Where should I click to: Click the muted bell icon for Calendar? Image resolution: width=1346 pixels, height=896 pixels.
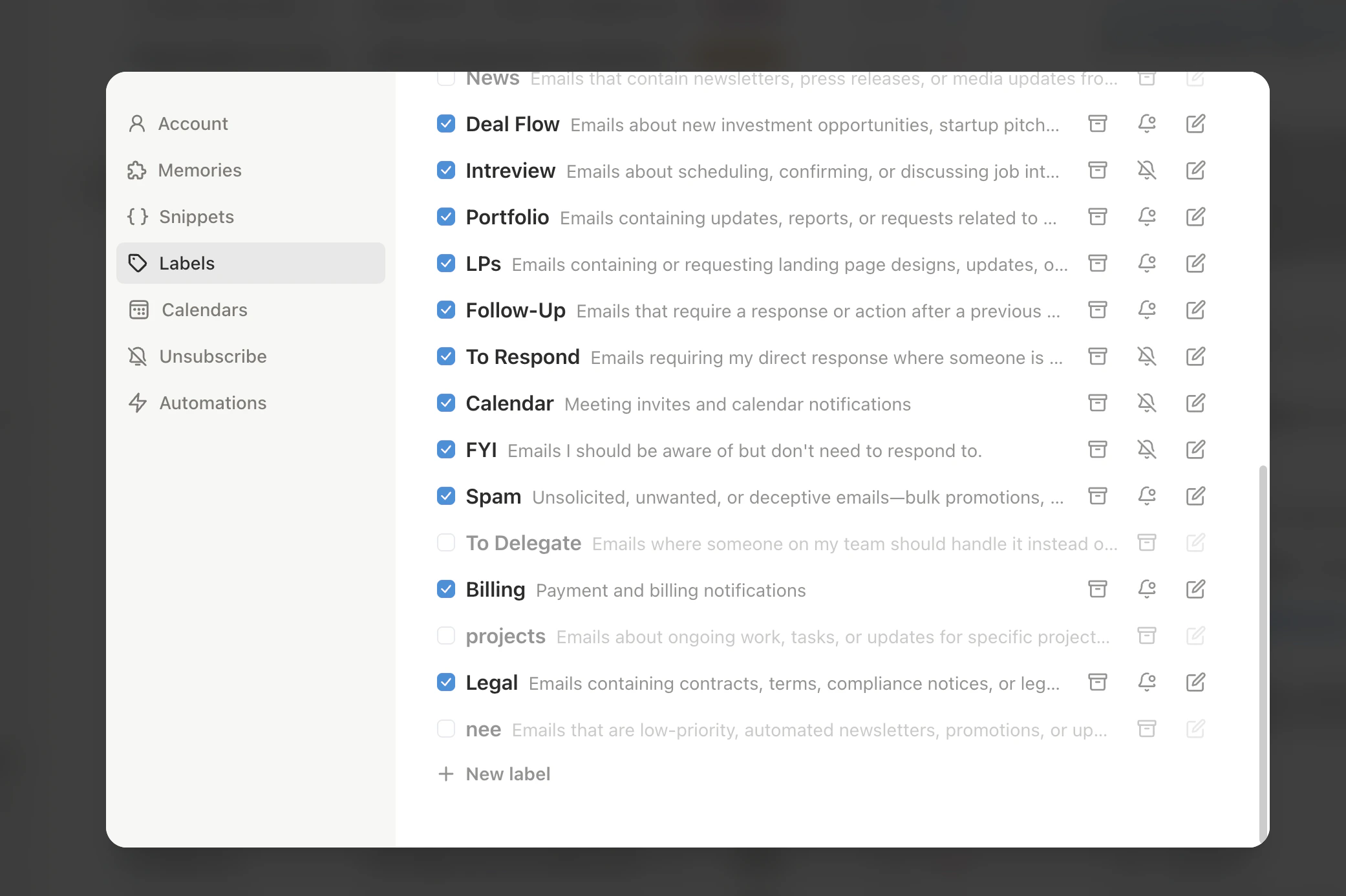[1148, 403]
